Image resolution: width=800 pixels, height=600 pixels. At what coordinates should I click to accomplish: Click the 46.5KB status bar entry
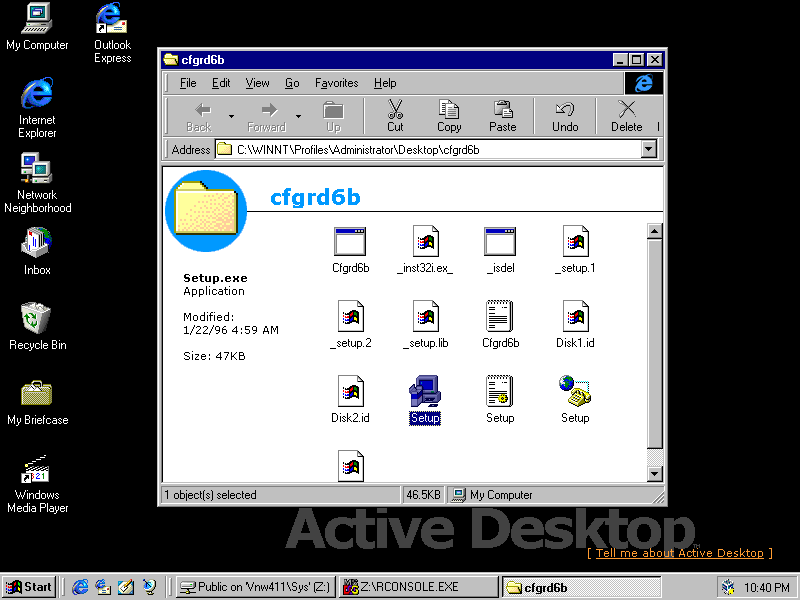[x=423, y=494]
